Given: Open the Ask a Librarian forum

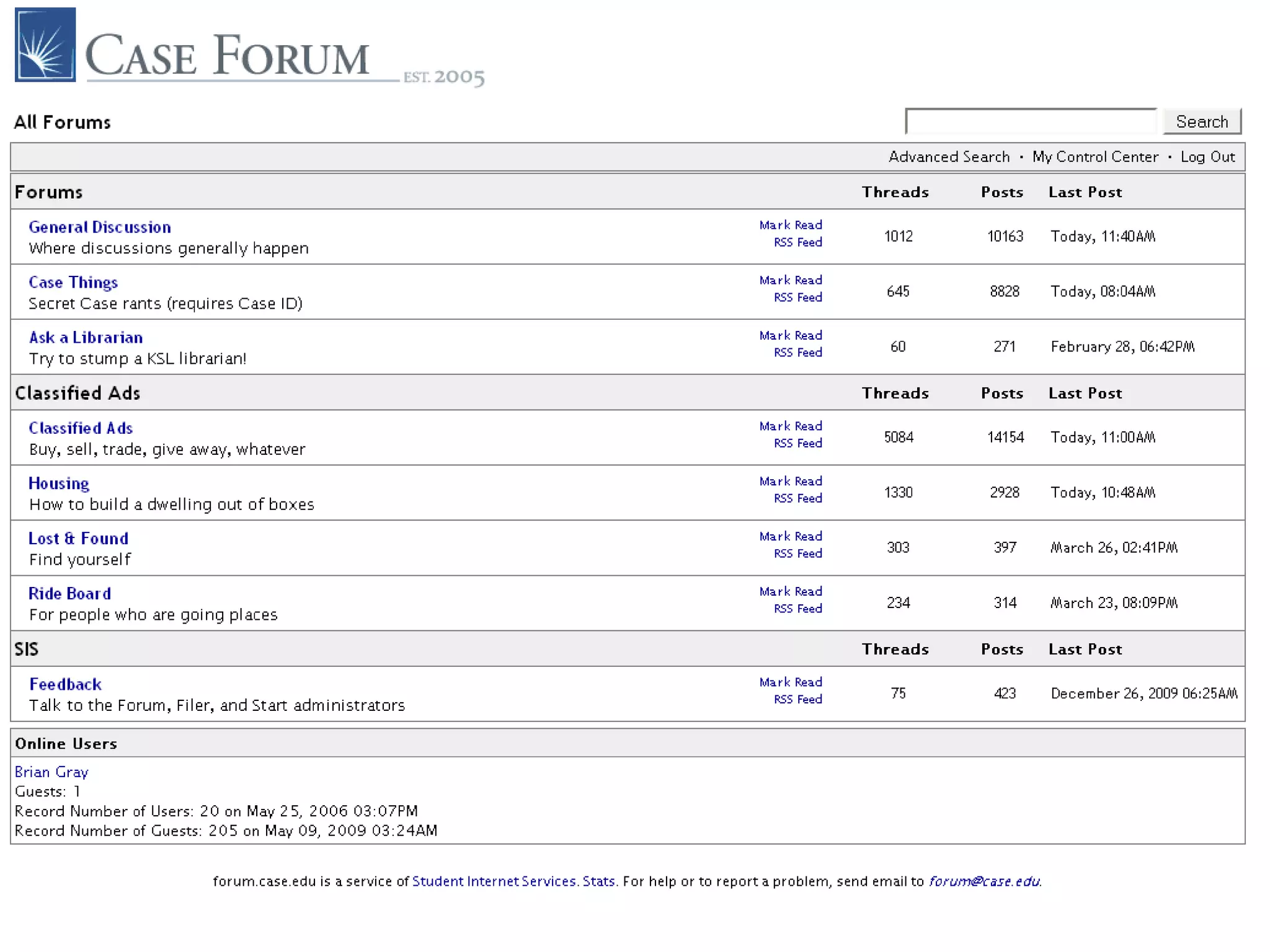Looking at the screenshot, I should point(86,338).
